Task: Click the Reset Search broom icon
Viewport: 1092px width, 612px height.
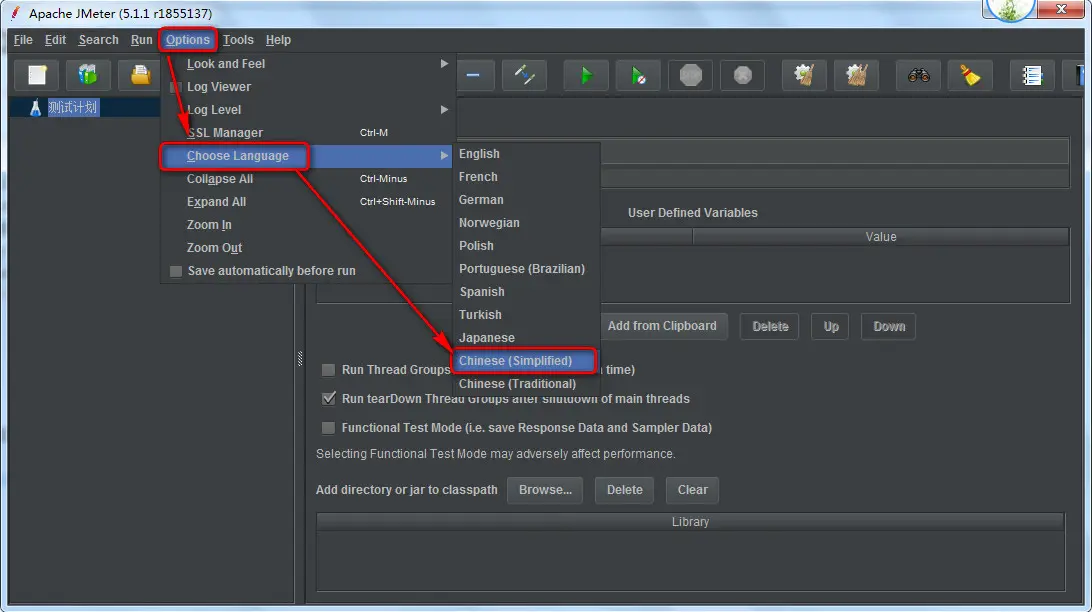Action: click(969, 74)
